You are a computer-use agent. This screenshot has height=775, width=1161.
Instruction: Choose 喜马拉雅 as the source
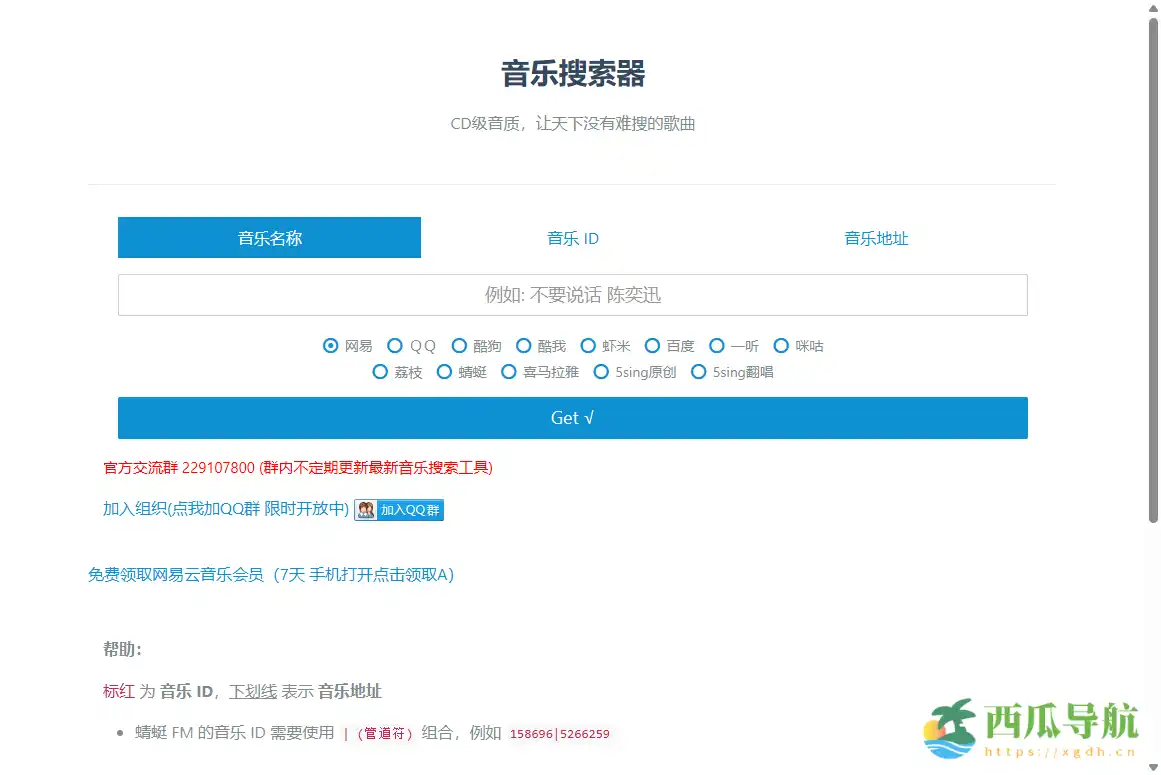click(509, 372)
